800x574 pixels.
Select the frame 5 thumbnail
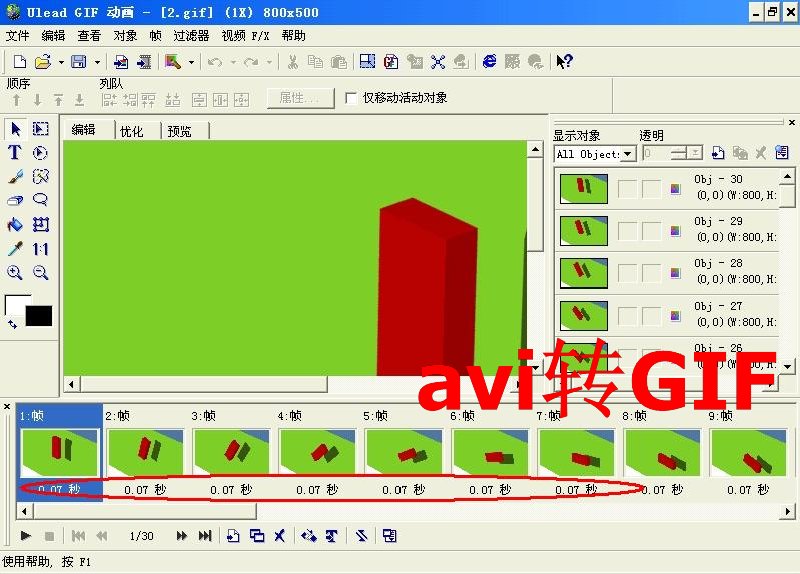coord(404,453)
